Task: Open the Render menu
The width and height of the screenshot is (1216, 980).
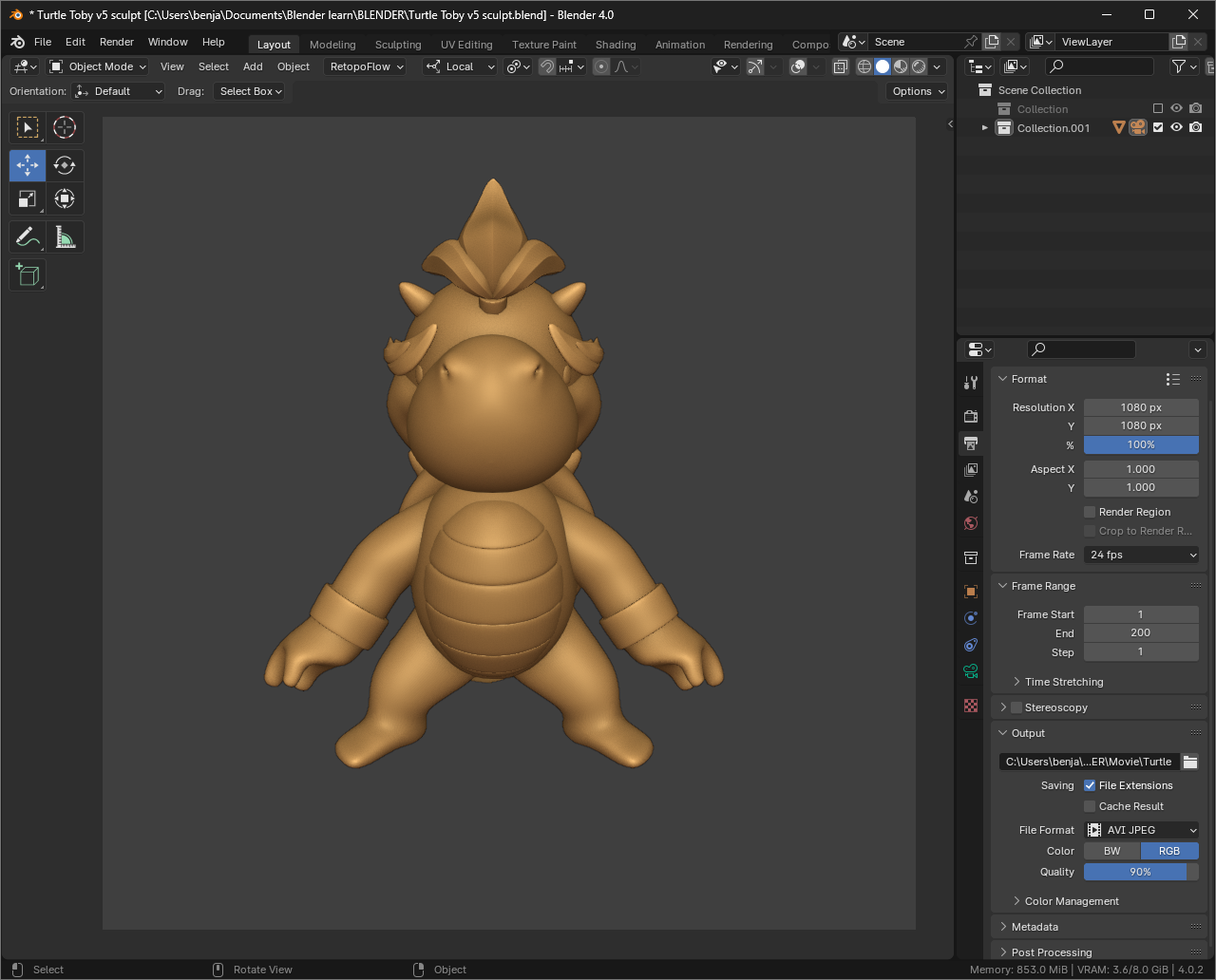Action: (117, 42)
